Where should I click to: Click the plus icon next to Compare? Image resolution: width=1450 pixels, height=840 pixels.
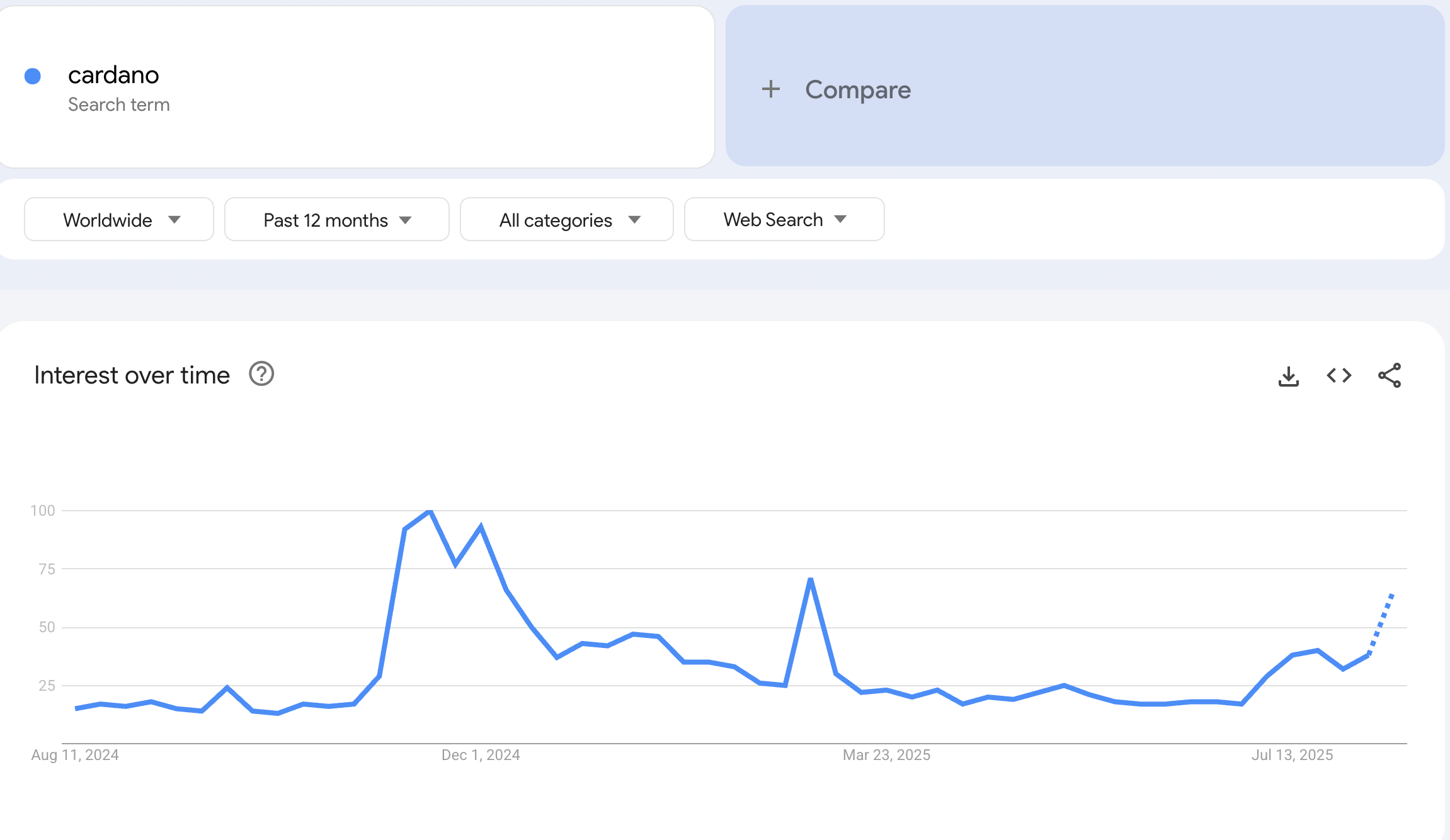(x=771, y=89)
